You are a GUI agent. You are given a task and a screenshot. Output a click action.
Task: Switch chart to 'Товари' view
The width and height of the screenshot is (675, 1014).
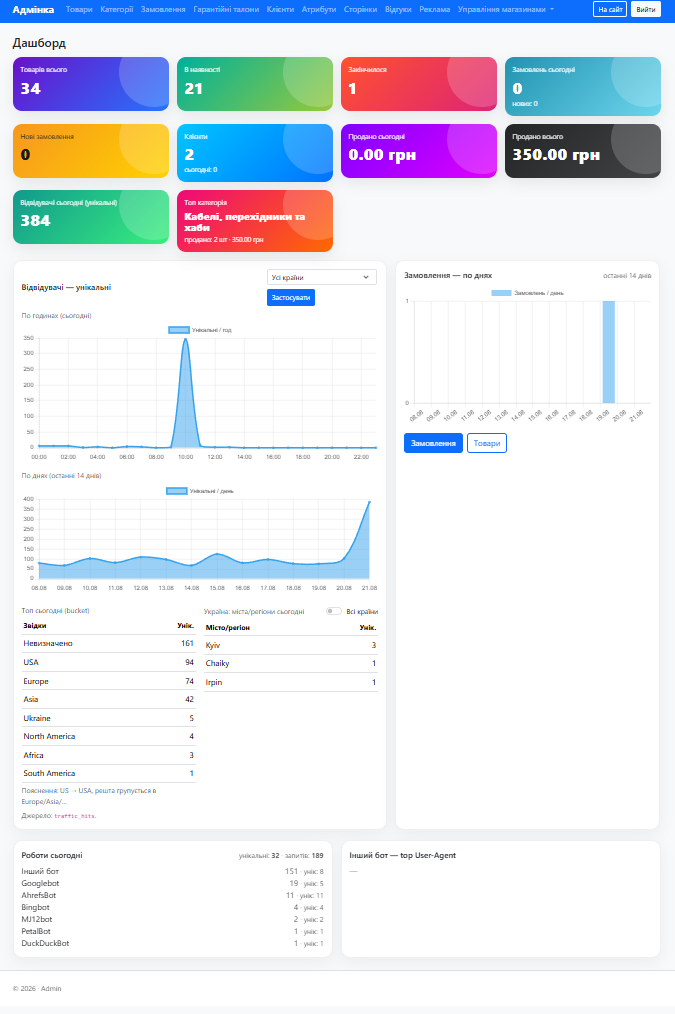487,443
